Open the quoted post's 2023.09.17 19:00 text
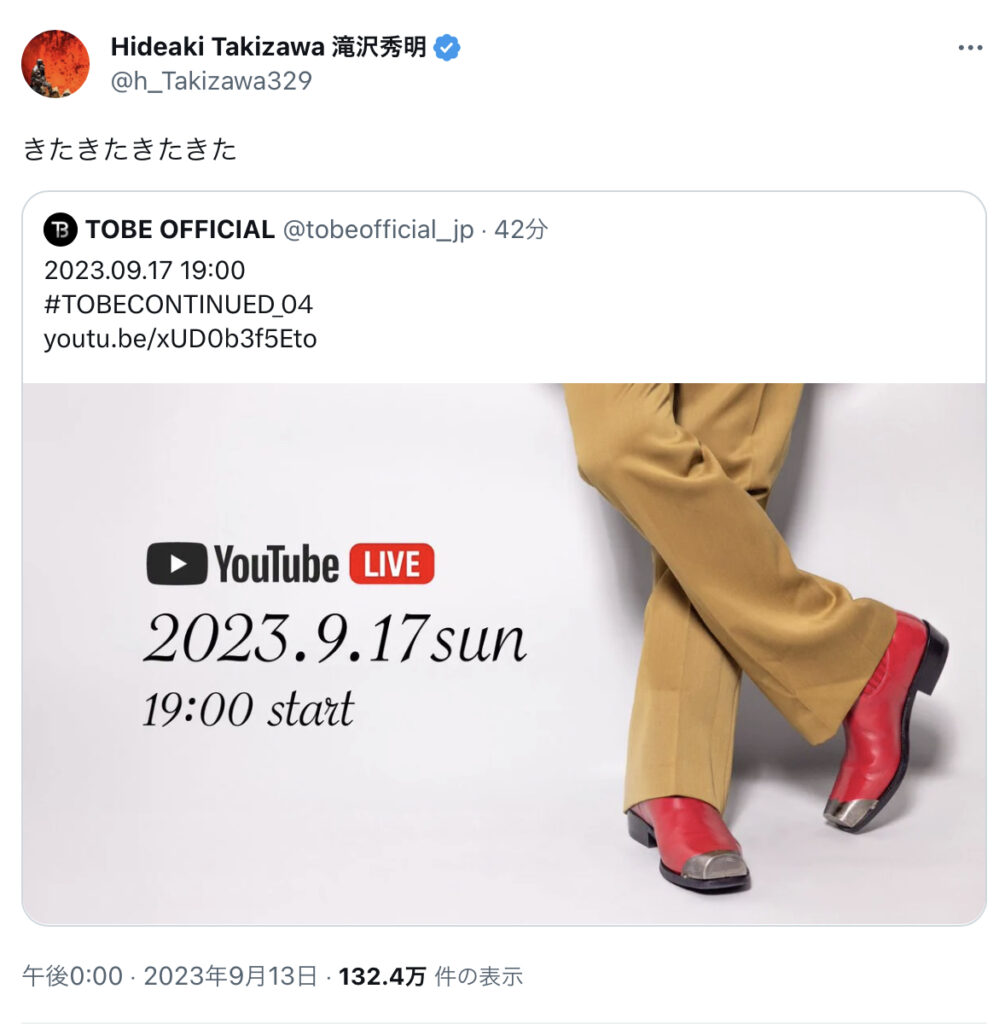 [144, 270]
